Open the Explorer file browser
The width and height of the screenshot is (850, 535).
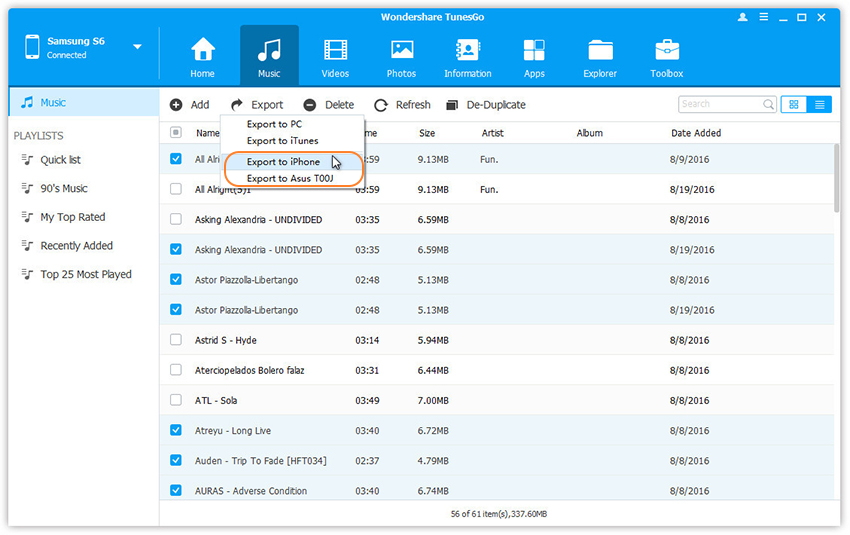pyautogui.click(x=600, y=57)
